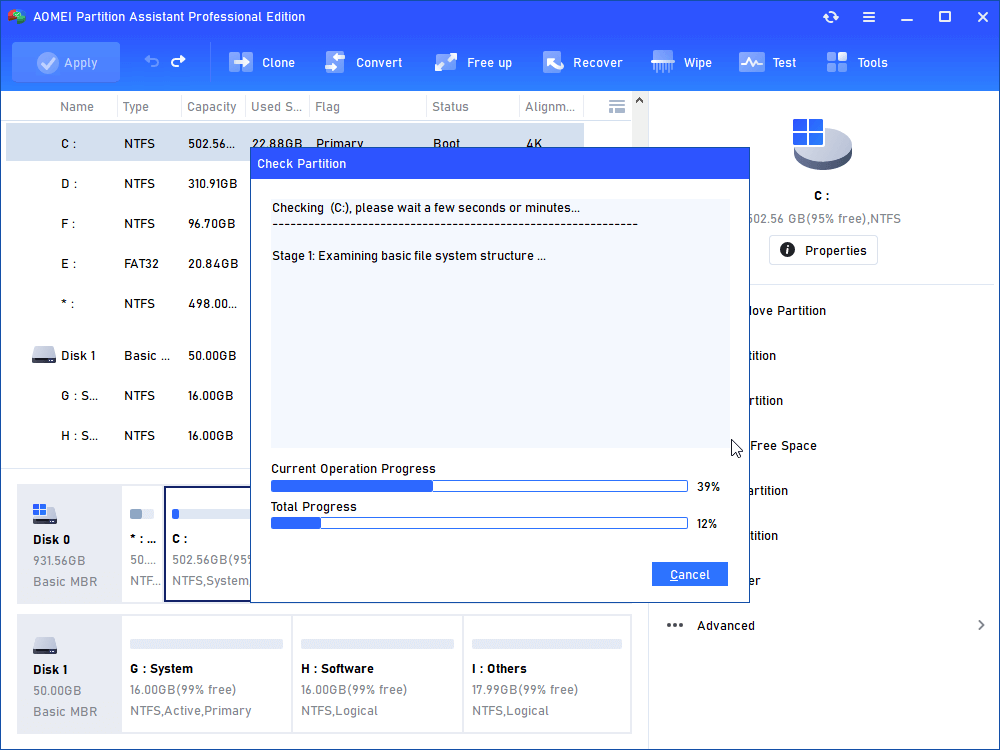Open the Tools menu in toolbar

[x=837, y=62]
